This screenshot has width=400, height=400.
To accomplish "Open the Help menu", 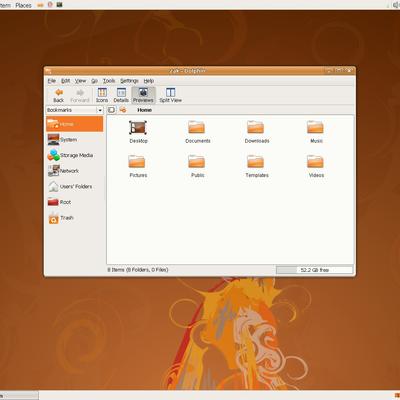I will [x=149, y=81].
